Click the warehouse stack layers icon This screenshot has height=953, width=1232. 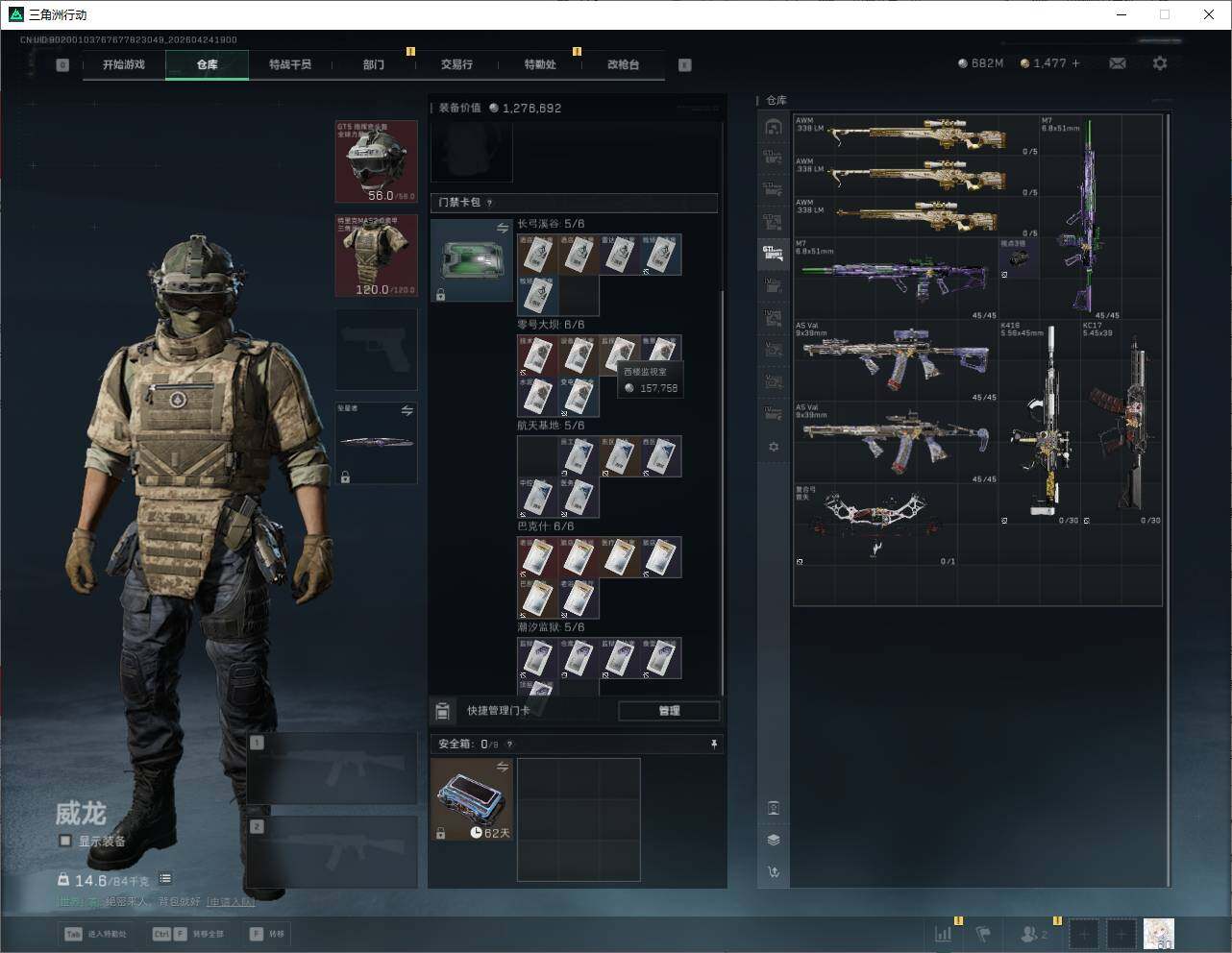coord(774,840)
